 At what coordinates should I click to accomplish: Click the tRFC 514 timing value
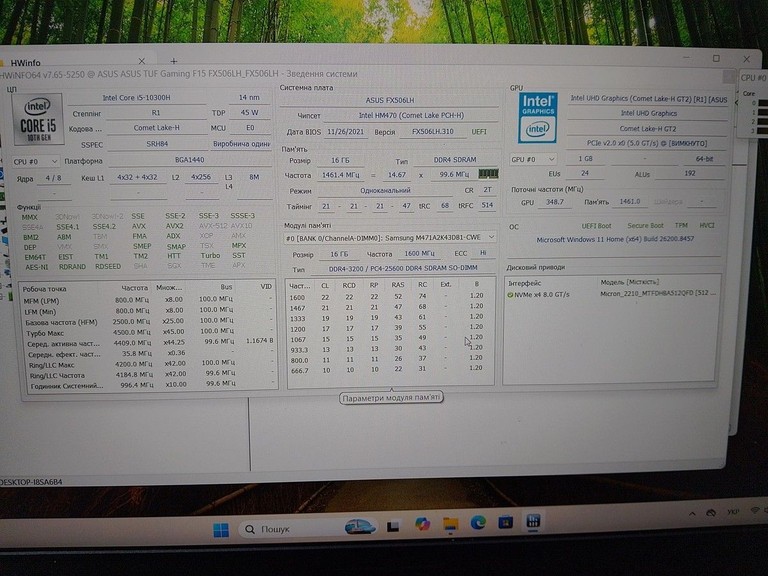click(487, 205)
